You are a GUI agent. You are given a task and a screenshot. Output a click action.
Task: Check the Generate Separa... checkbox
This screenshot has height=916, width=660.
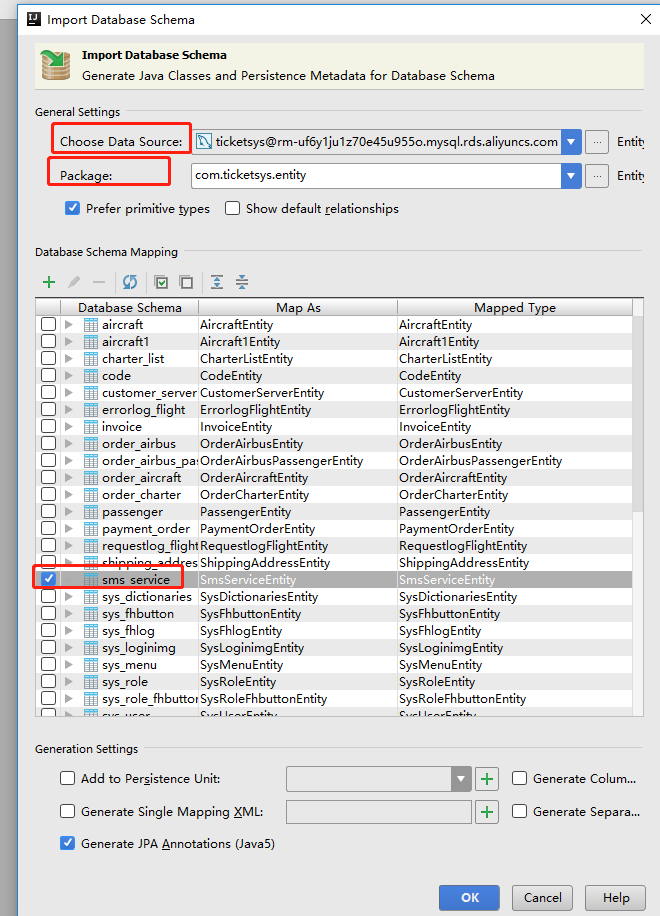tap(519, 811)
